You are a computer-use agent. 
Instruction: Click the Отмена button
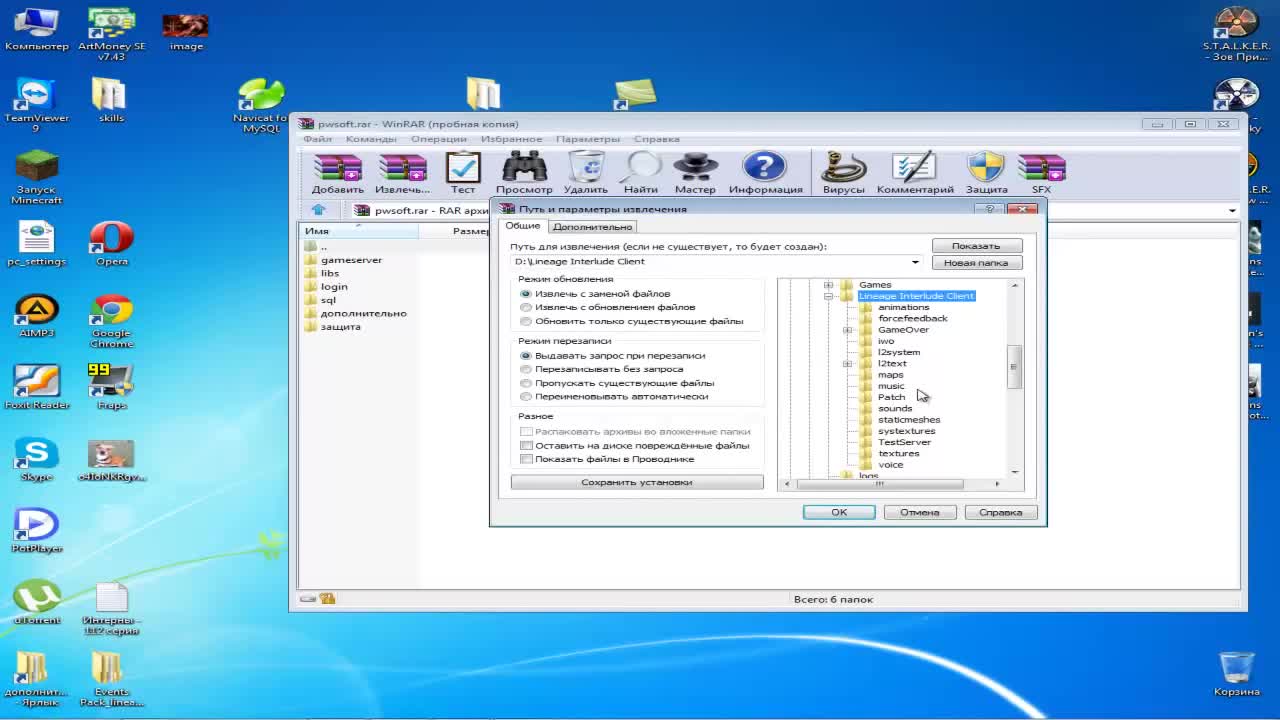919,512
